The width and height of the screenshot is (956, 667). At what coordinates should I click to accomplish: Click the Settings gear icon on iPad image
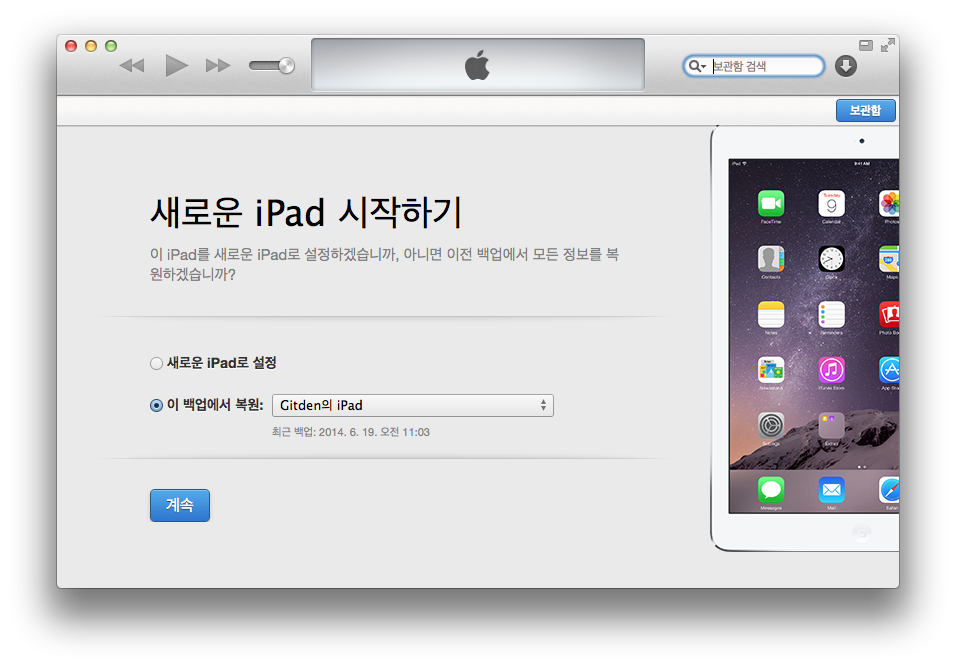[x=771, y=425]
